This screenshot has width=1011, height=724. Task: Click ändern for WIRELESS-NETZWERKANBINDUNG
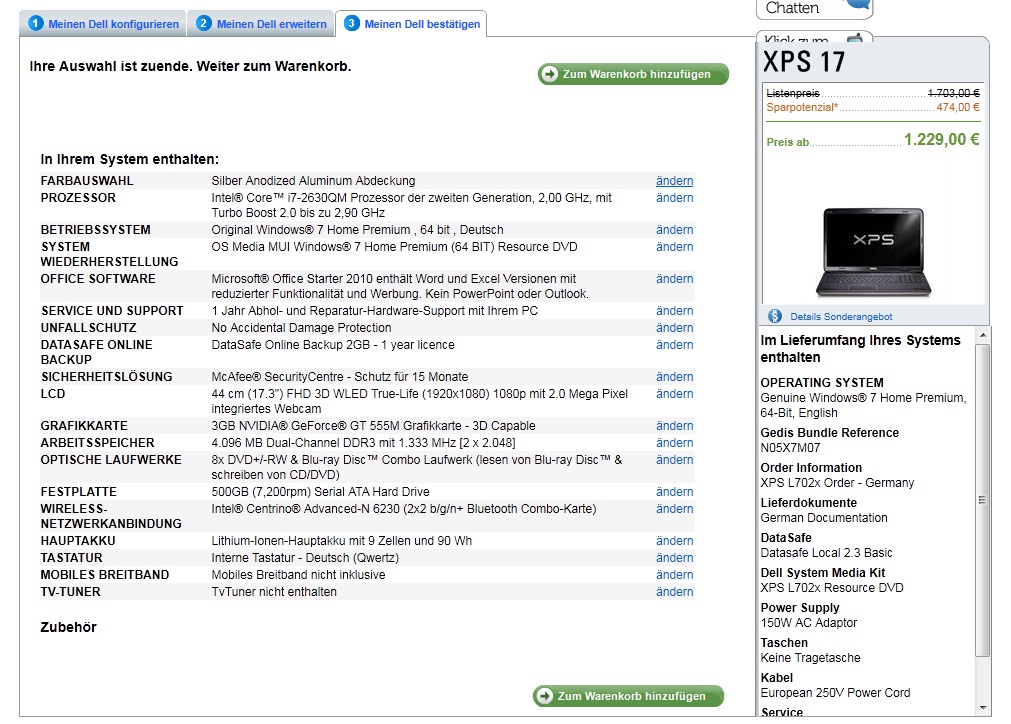pos(674,509)
